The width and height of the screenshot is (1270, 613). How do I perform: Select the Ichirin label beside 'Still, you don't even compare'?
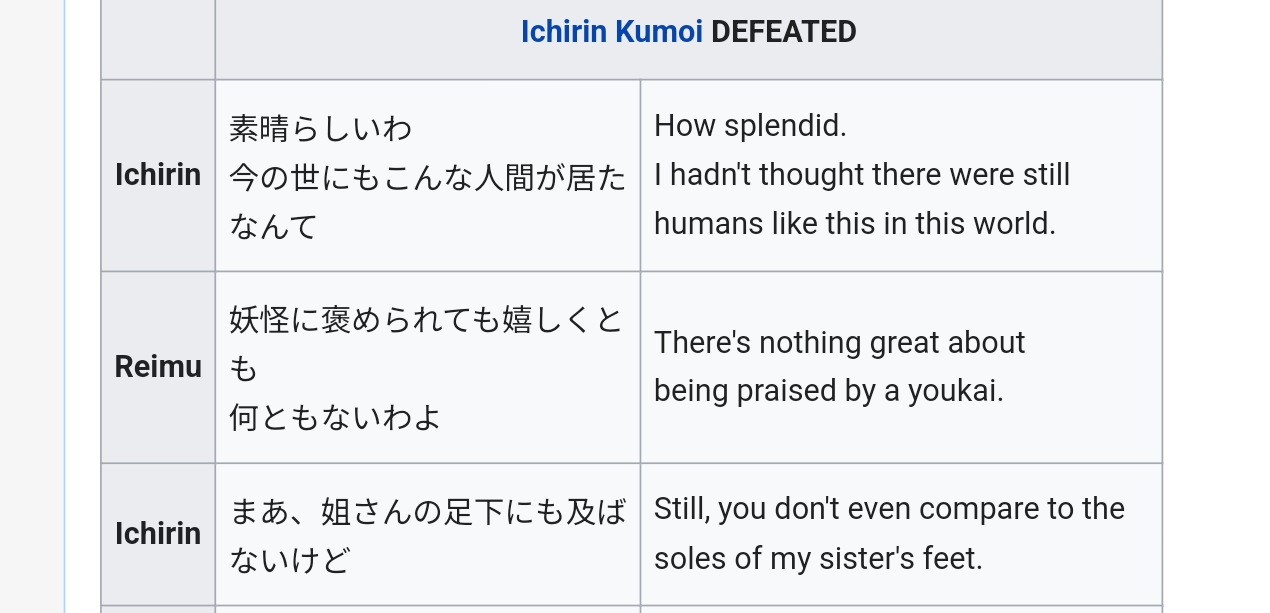coord(158,534)
